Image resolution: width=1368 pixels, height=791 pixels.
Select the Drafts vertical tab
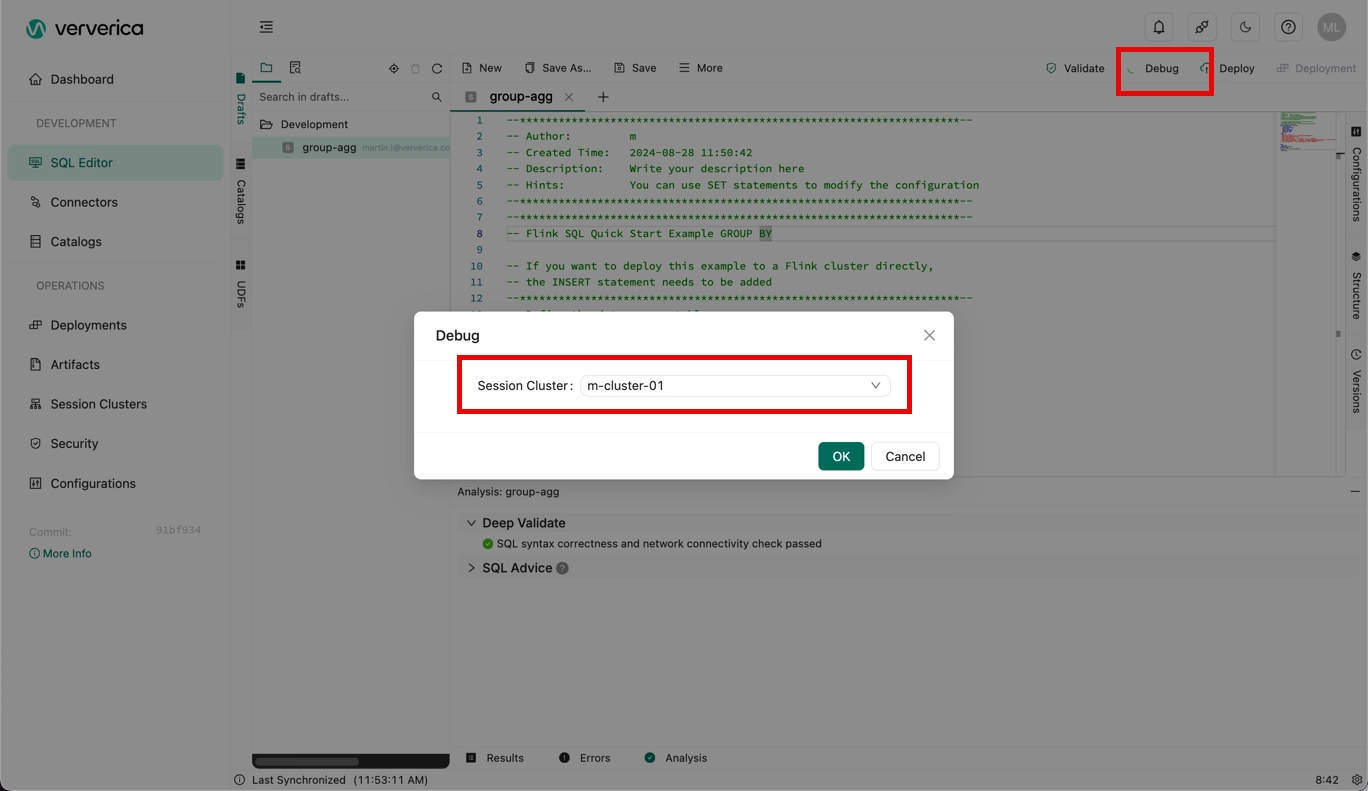240,98
